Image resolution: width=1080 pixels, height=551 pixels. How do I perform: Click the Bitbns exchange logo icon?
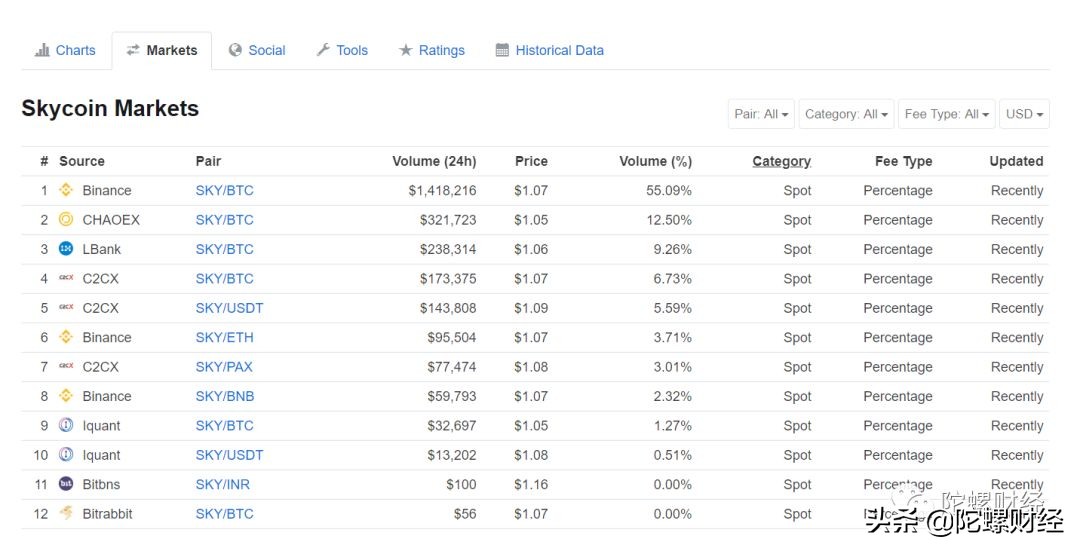(x=66, y=484)
